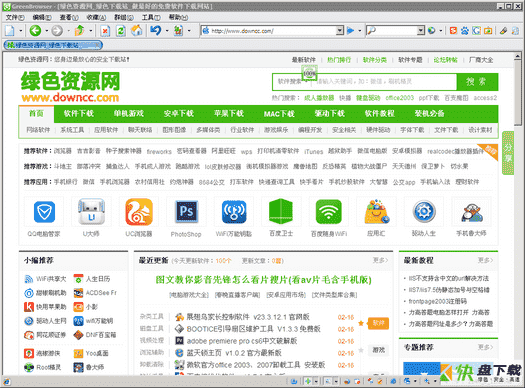Open the 软件搜索 dropdown on the website
This screenshot has height=388, width=525.
click(293, 81)
